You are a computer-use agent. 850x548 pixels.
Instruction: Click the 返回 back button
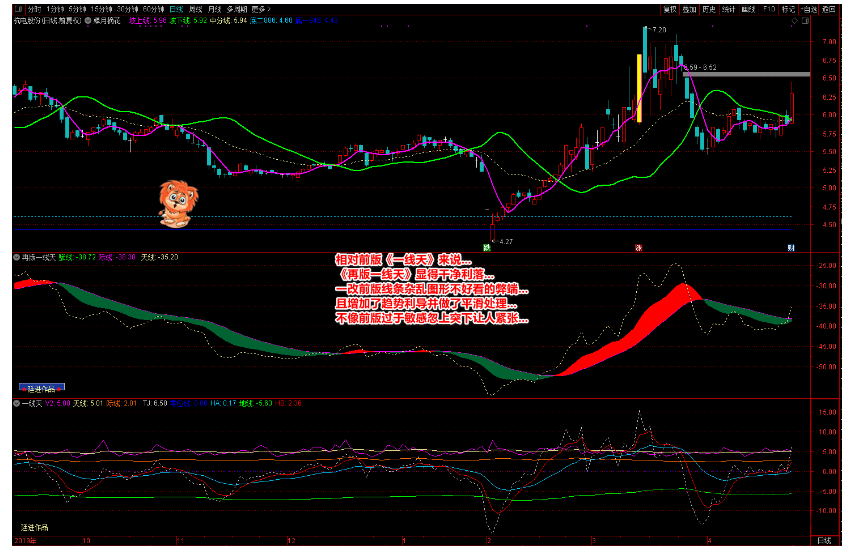pyautogui.click(x=828, y=8)
